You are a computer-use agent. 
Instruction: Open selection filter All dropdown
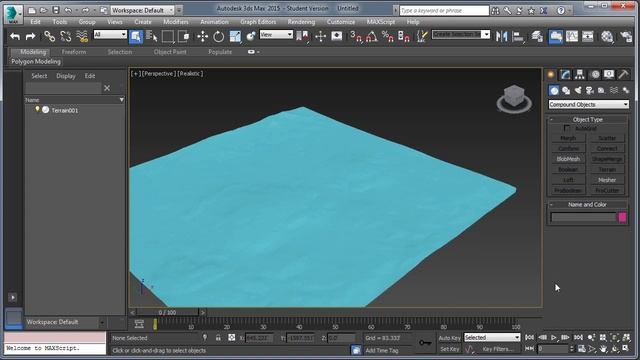click(110, 35)
